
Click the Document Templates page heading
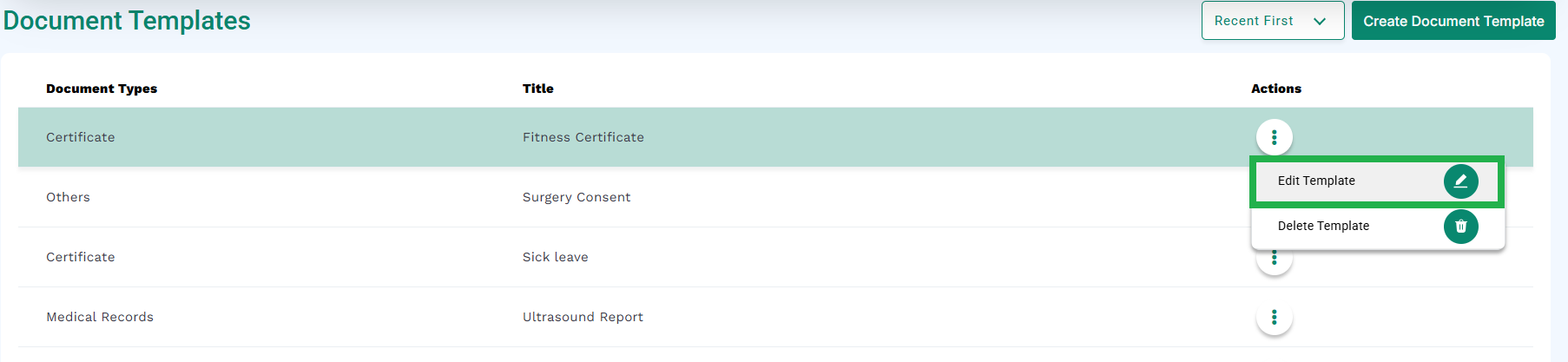127,20
